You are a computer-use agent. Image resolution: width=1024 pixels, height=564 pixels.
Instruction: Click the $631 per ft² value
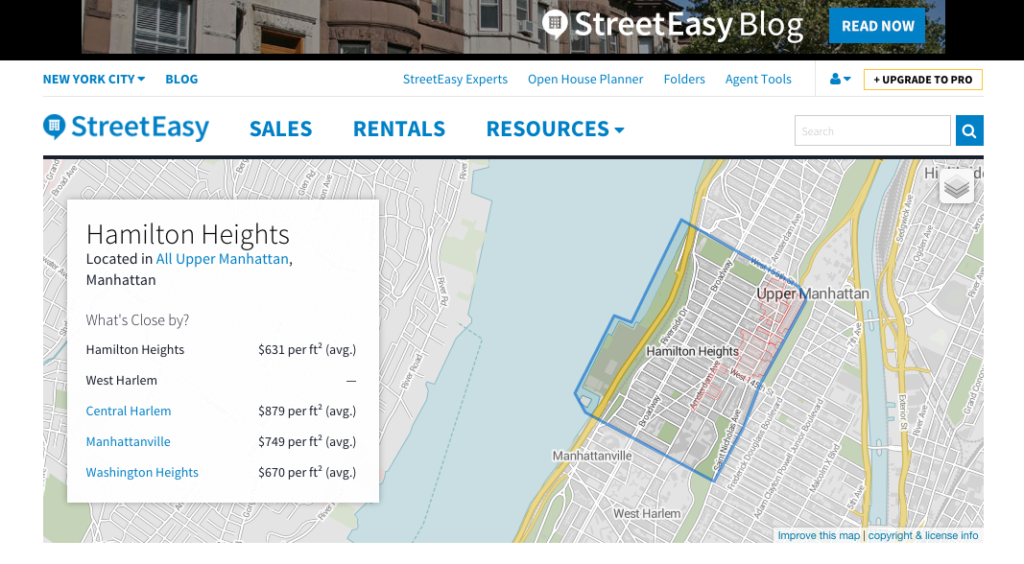307,349
